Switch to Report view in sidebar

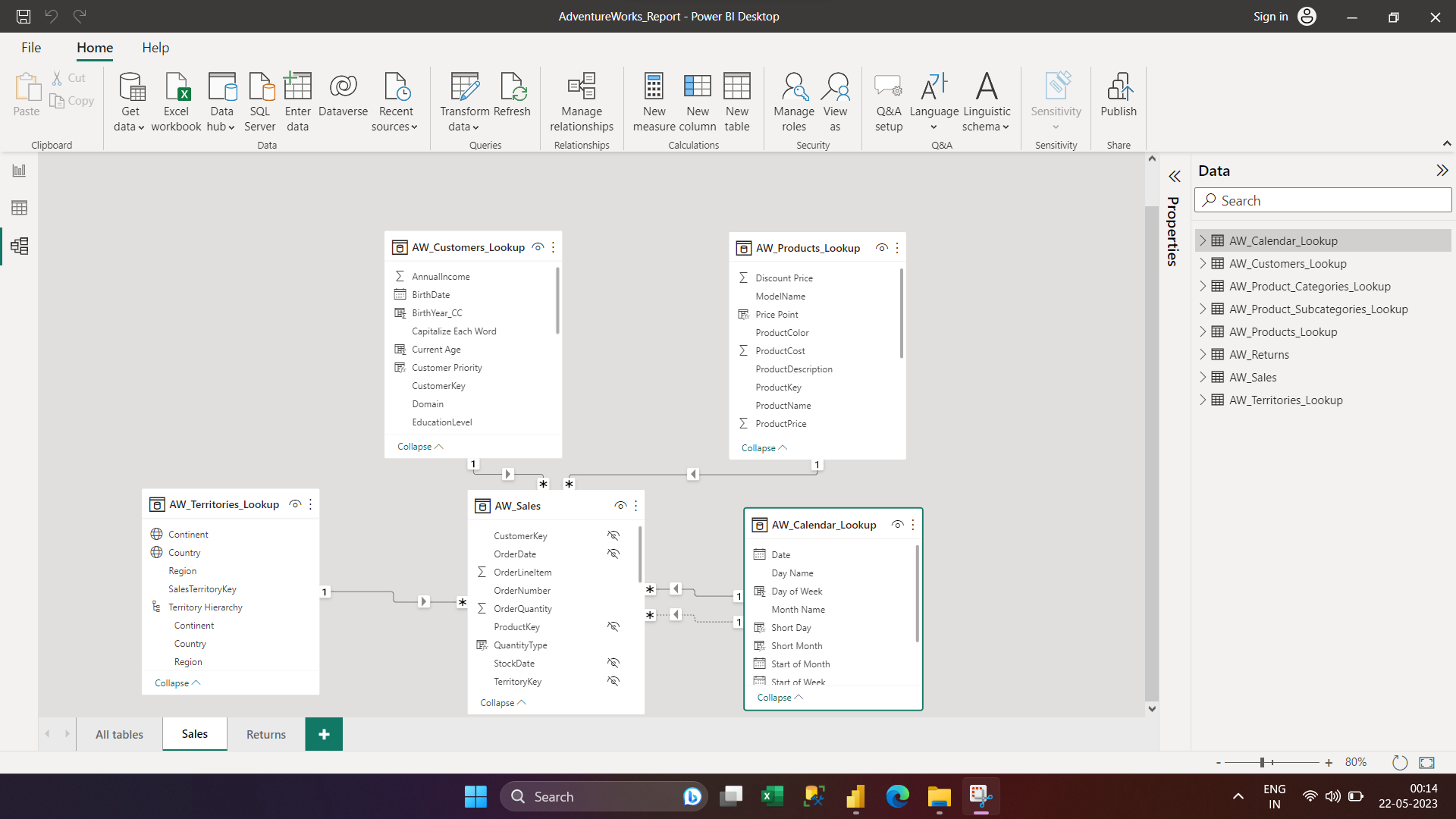(19, 171)
